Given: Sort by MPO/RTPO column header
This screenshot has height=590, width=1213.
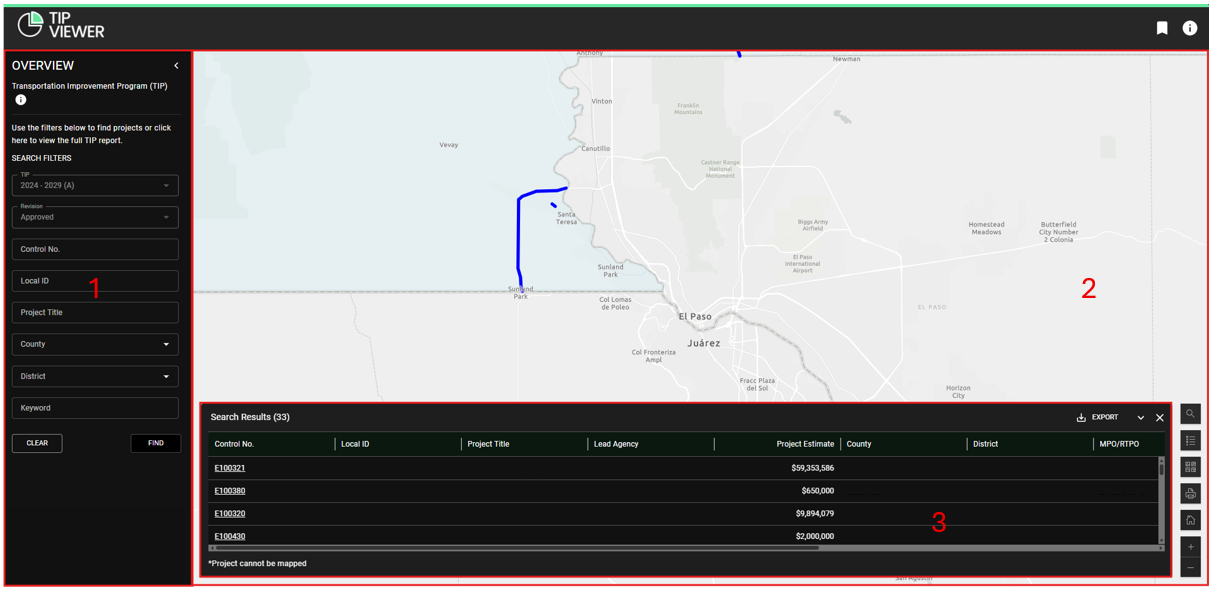Looking at the screenshot, I should tap(1119, 444).
